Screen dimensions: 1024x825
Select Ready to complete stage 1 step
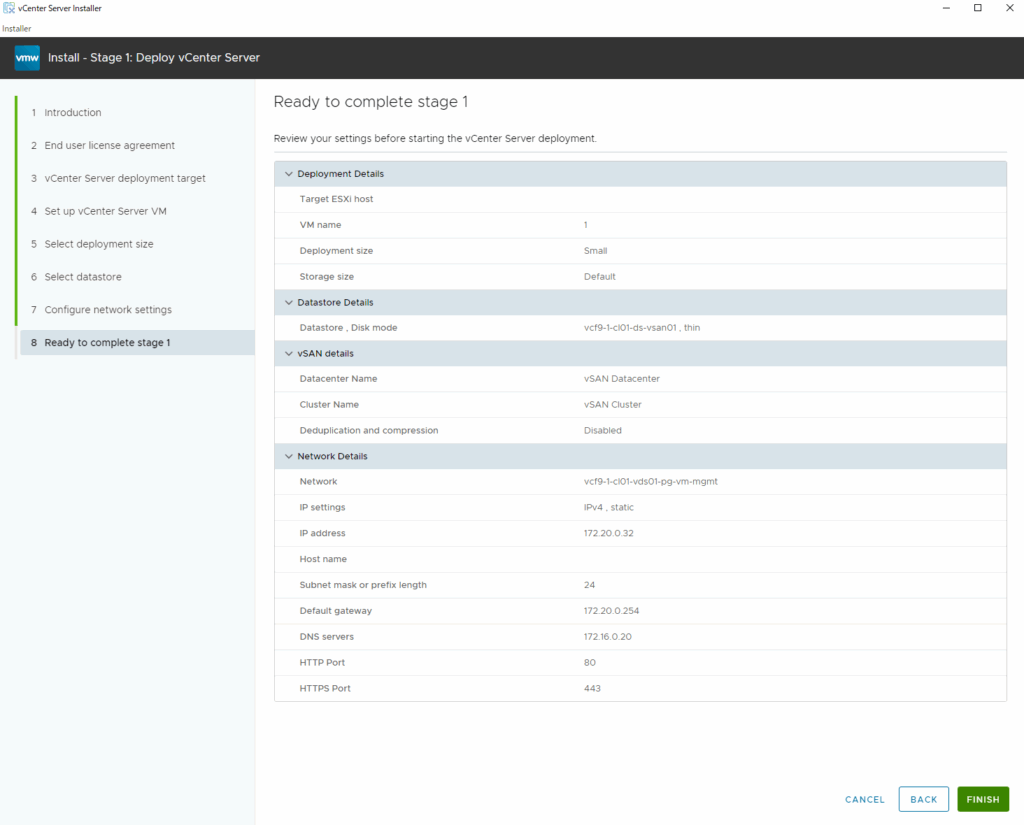(x=107, y=343)
